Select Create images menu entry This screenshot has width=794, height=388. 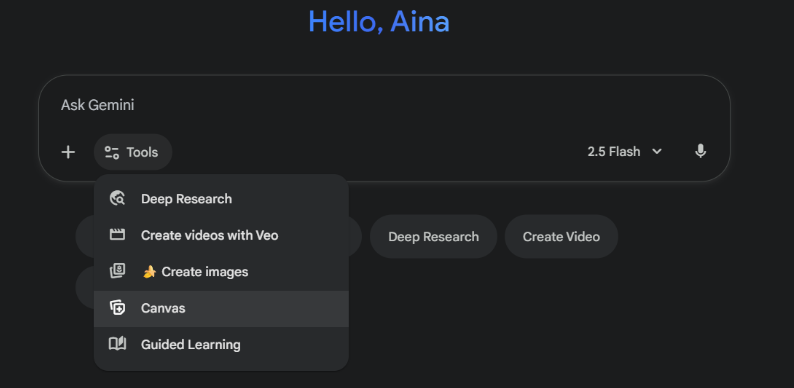[x=221, y=271]
